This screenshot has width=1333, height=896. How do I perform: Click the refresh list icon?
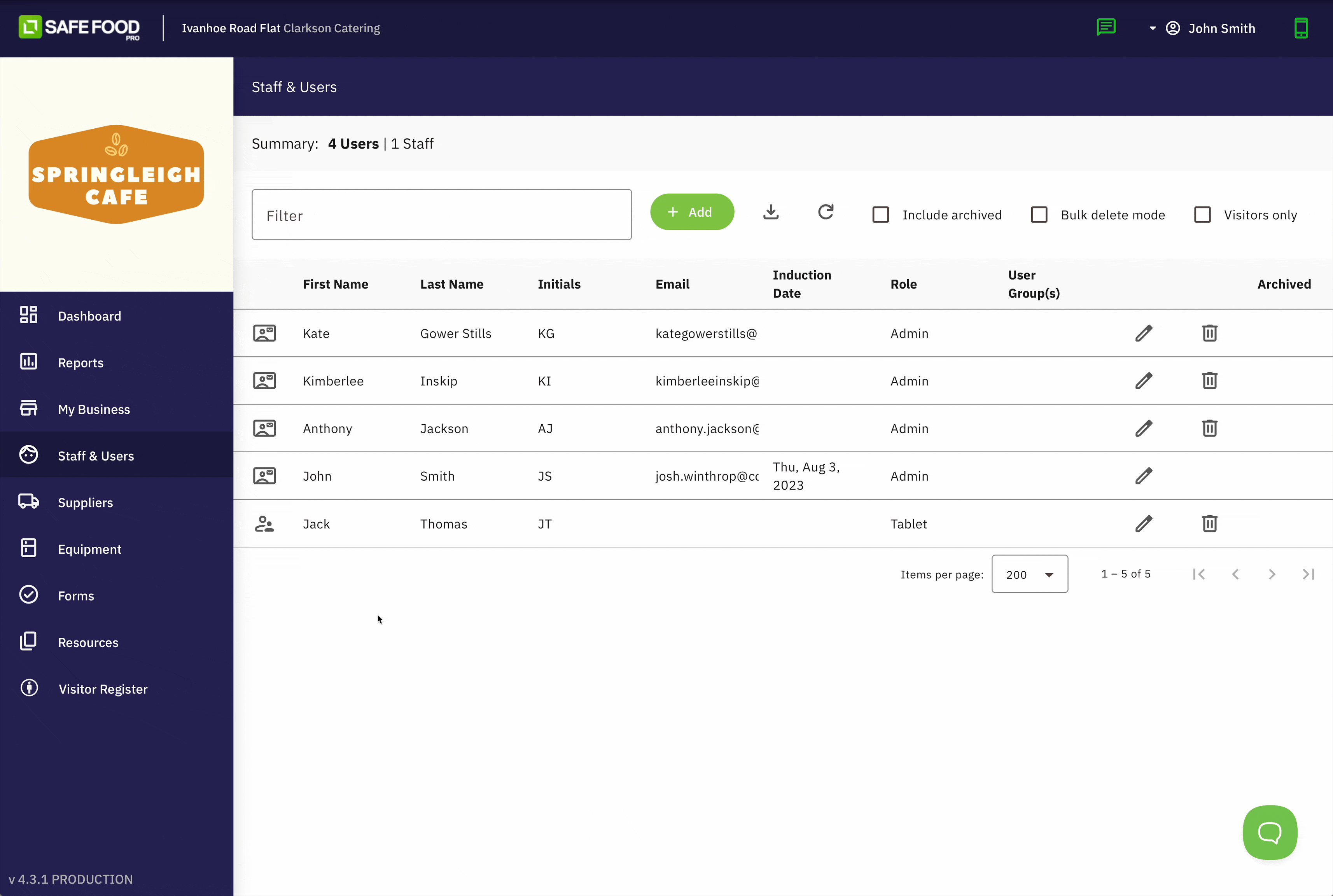click(x=826, y=212)
